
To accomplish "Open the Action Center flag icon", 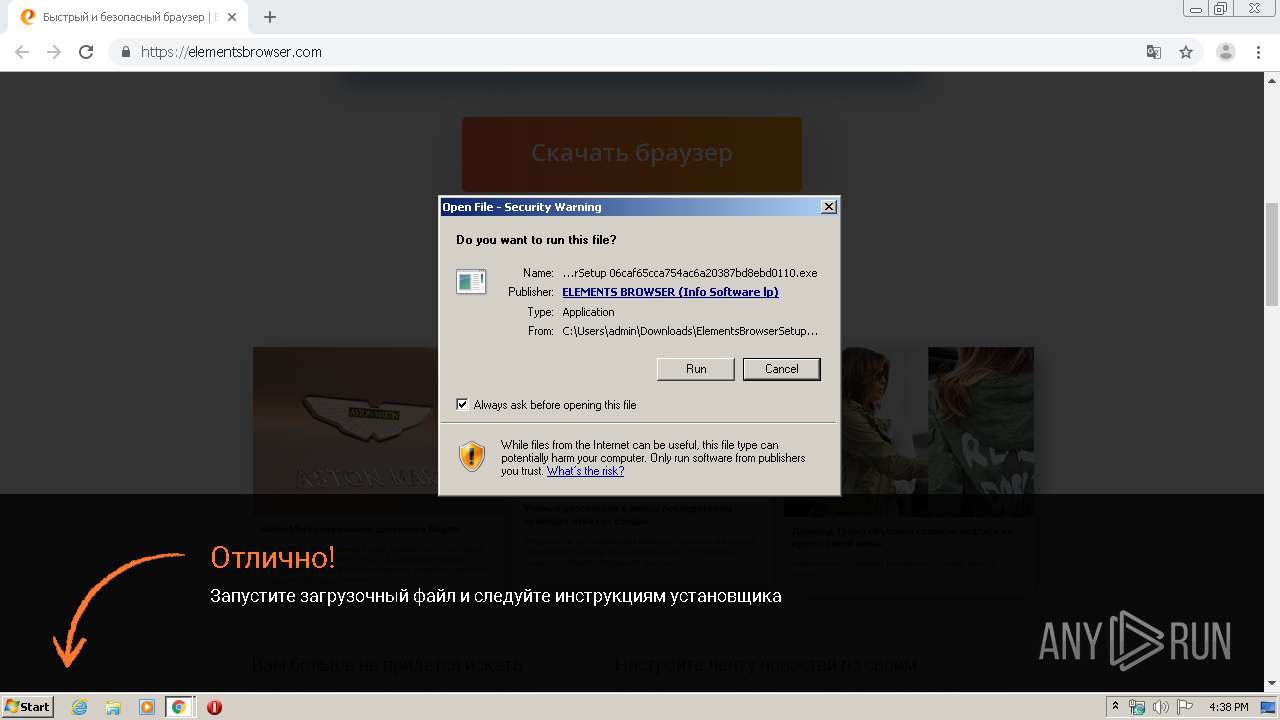I will pyautogui.click(x=1185, y=707).
